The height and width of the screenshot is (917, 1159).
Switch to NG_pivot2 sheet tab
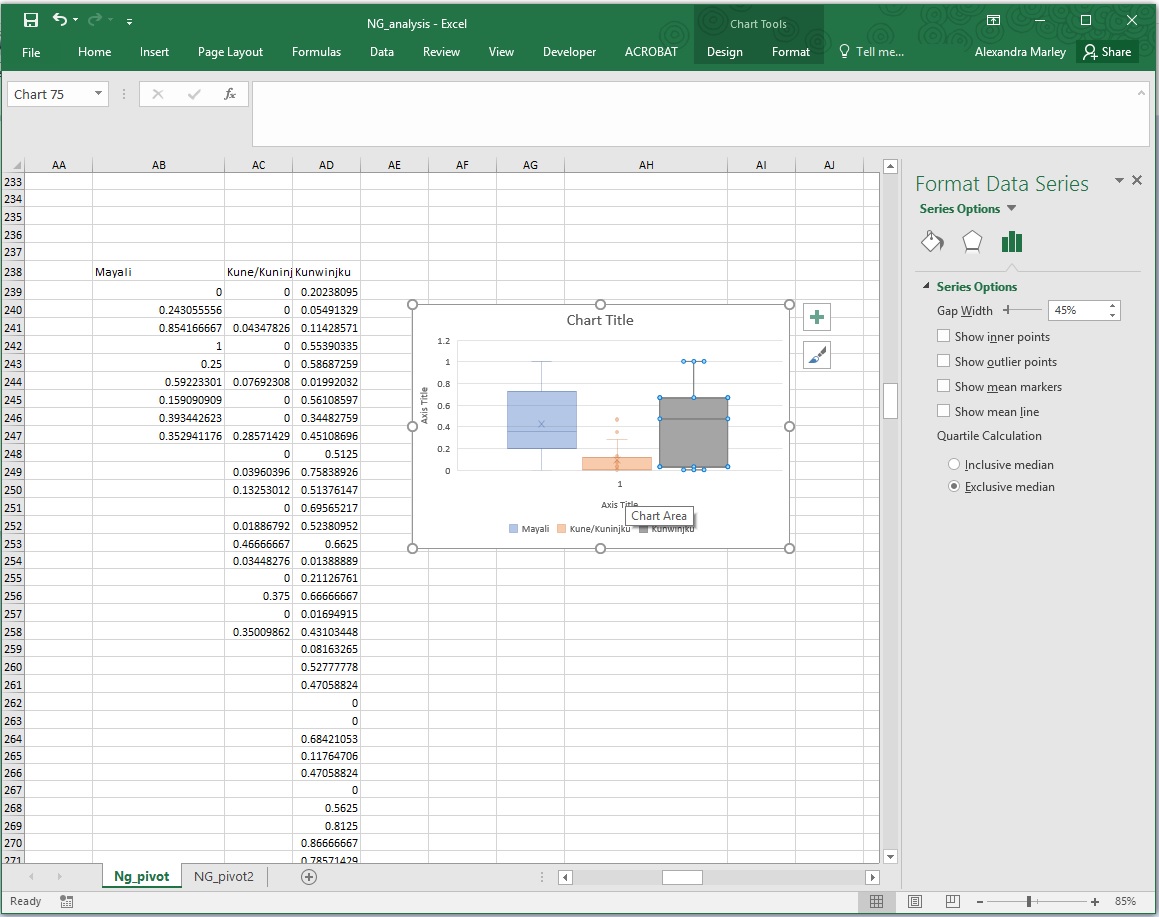(224, 877)
